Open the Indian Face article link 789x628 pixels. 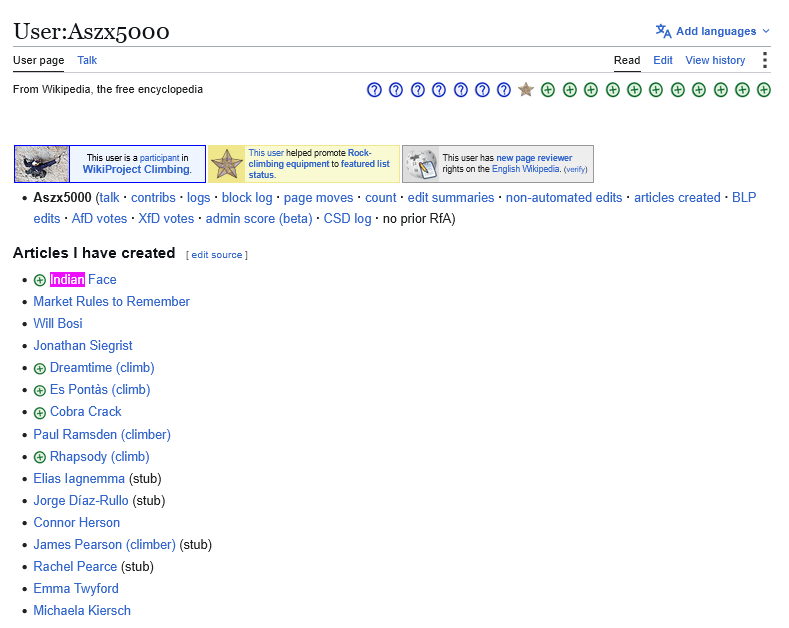tap(83, 280)
